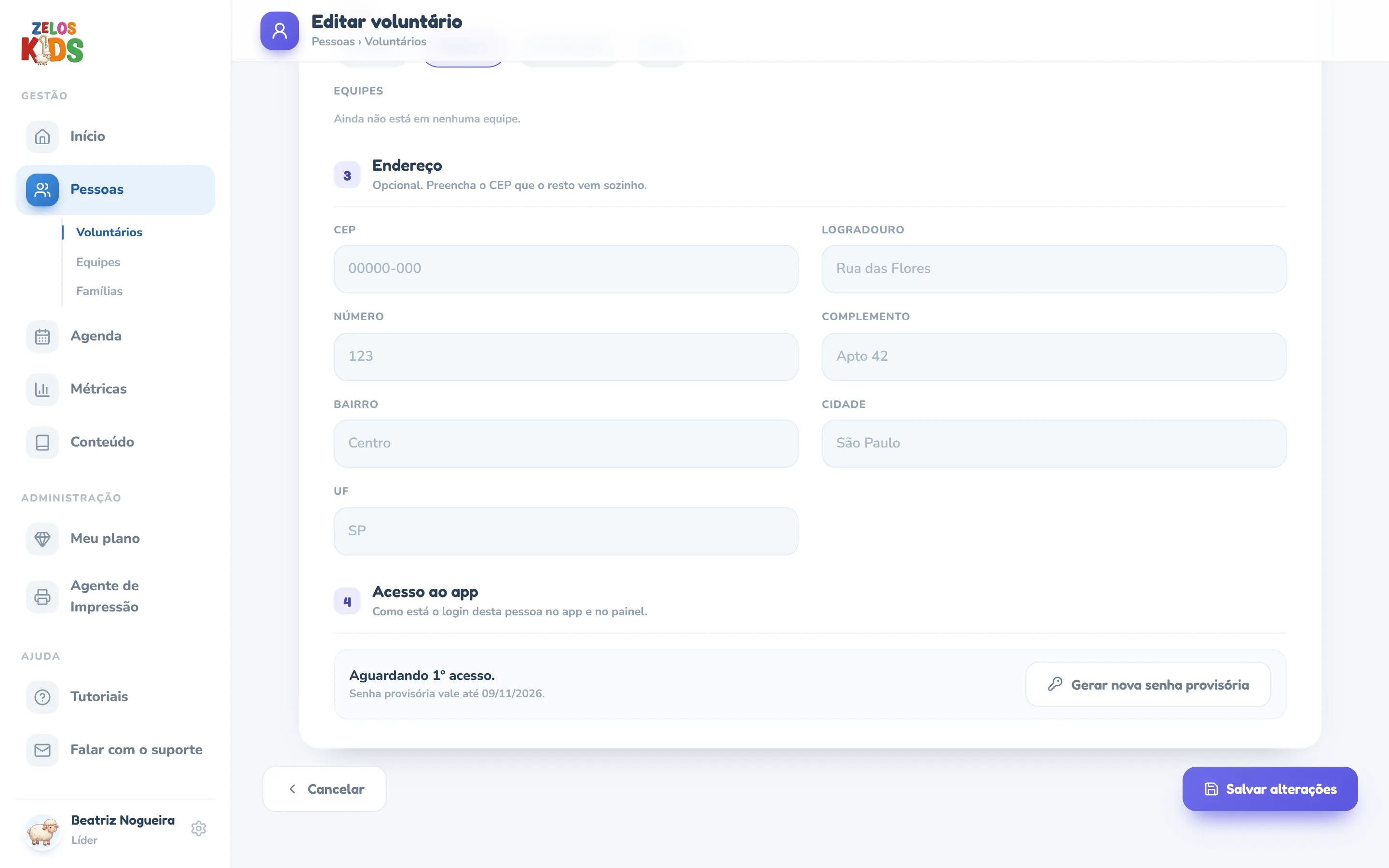Focus the Complemento input field

click(1054, 356)
